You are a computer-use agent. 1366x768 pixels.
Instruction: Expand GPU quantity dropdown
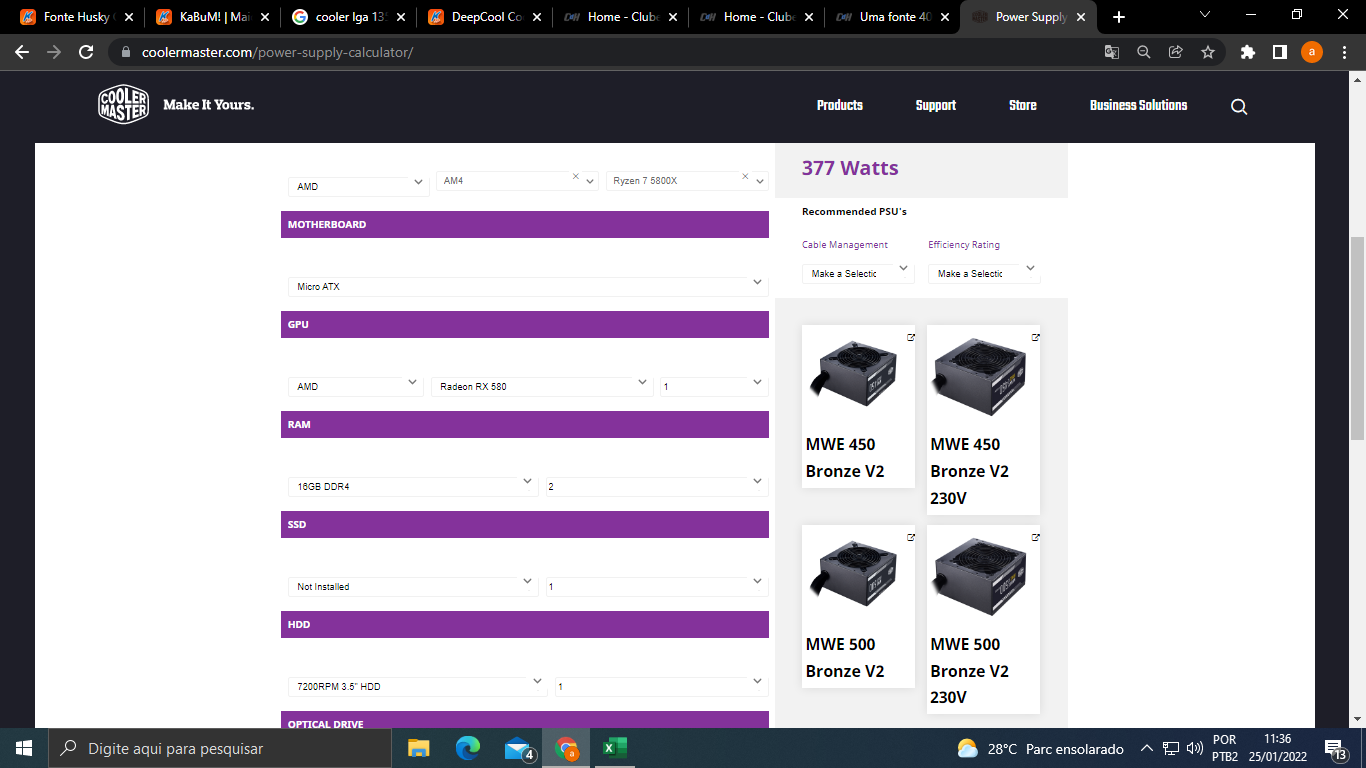[714, 386]
